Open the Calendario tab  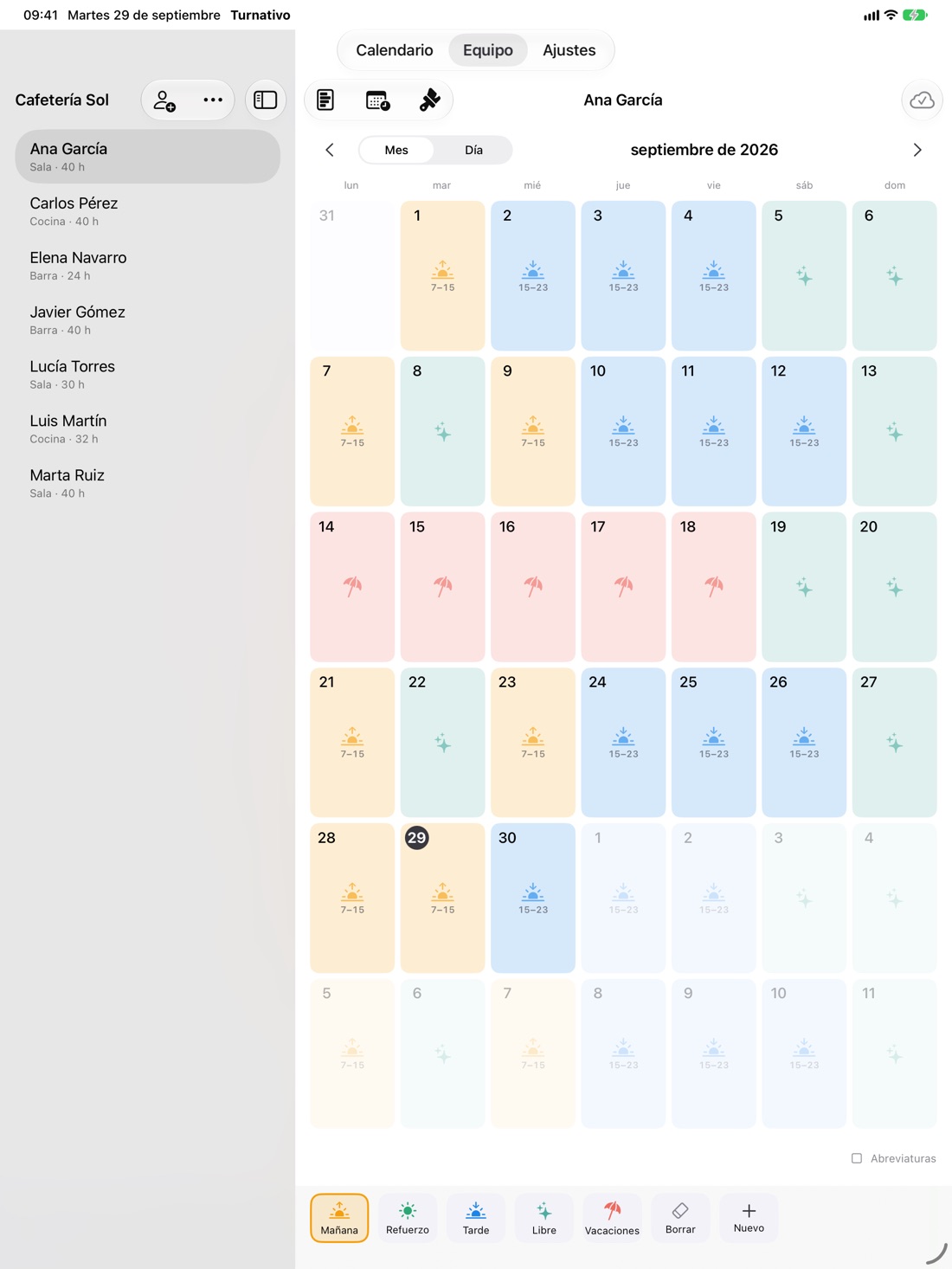395,50
